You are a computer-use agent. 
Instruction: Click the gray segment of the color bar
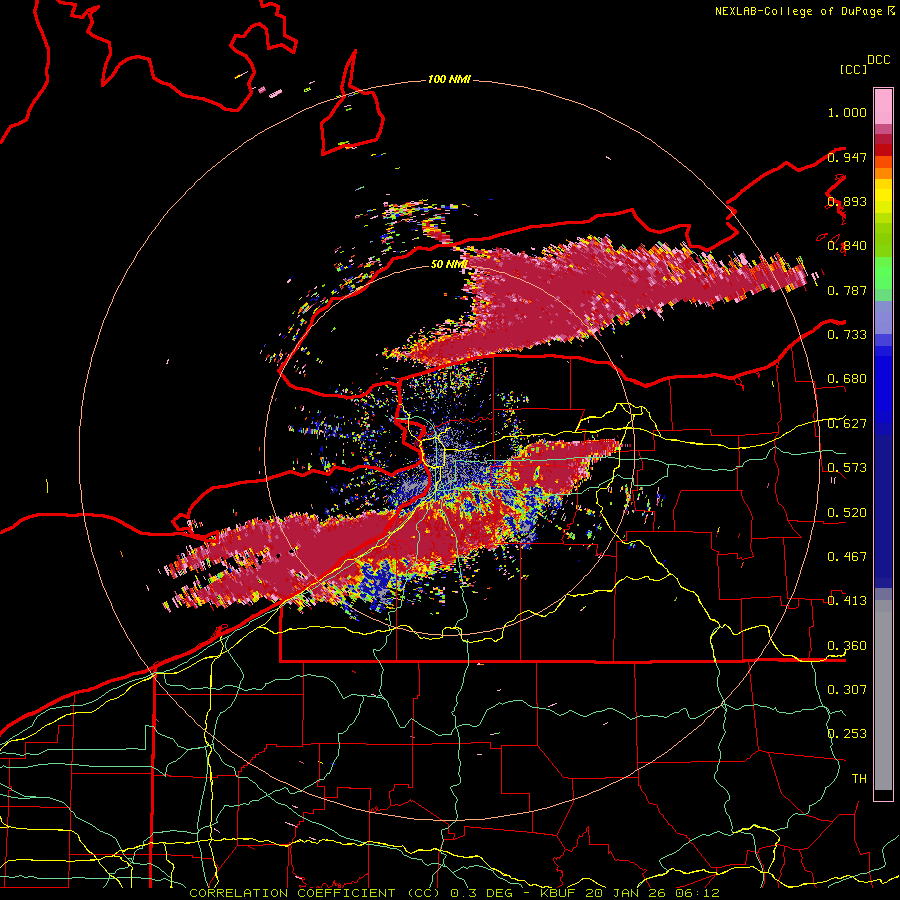point(883,695)
